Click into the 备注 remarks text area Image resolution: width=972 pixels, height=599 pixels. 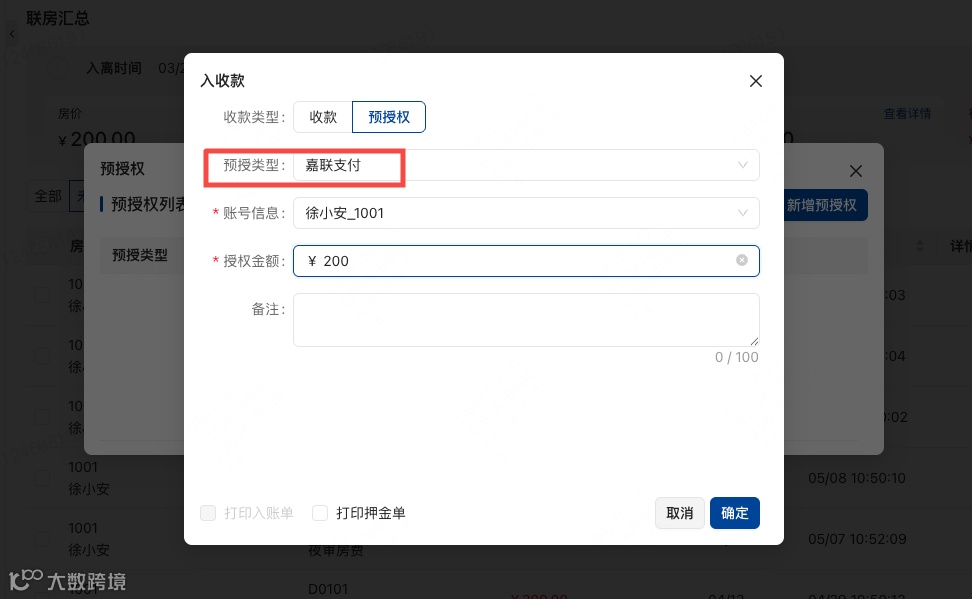[x=526, y=320]
